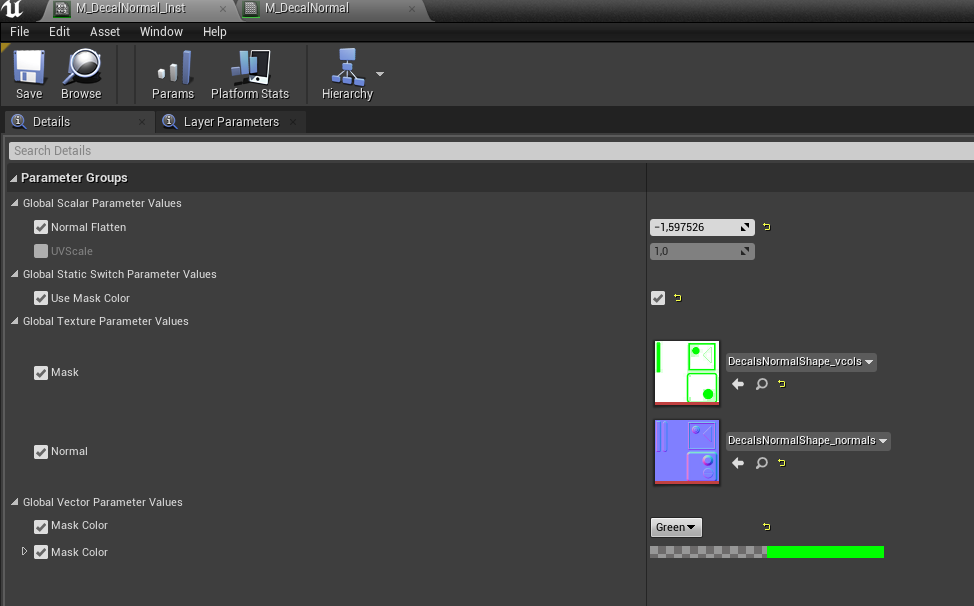Close the M_DecalNormal tab
974x606 pixels.
(x=412, y=9)
